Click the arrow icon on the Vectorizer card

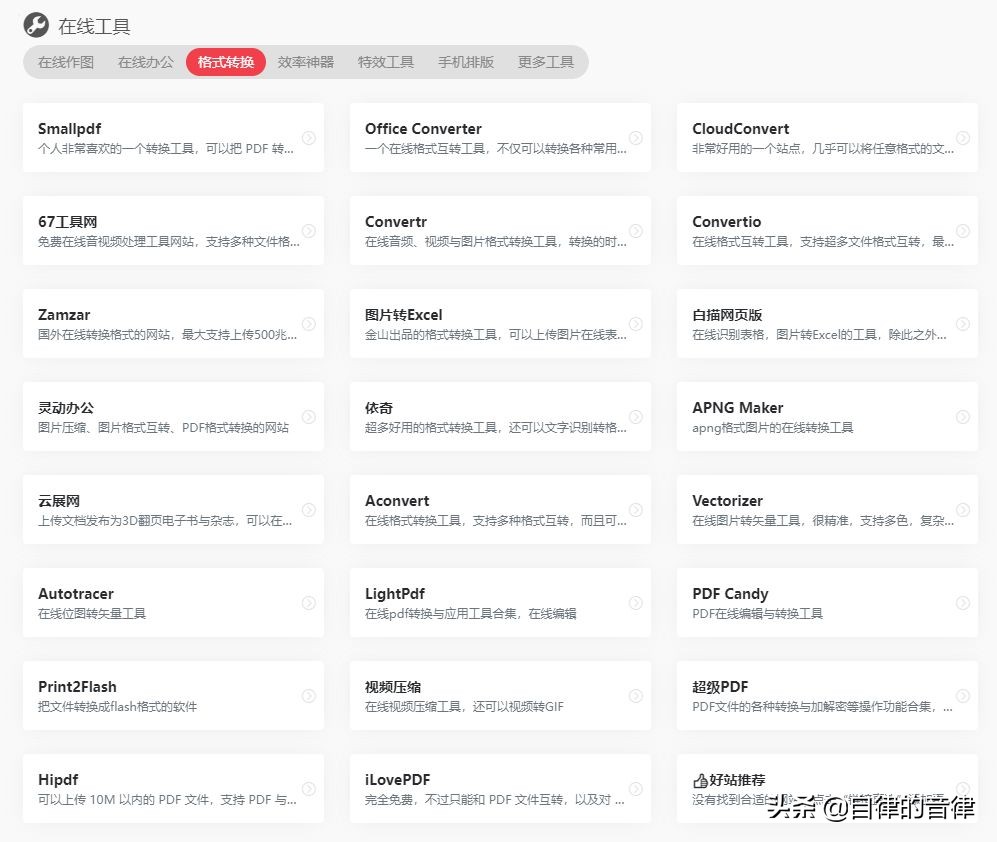click(x=963, y=509)
